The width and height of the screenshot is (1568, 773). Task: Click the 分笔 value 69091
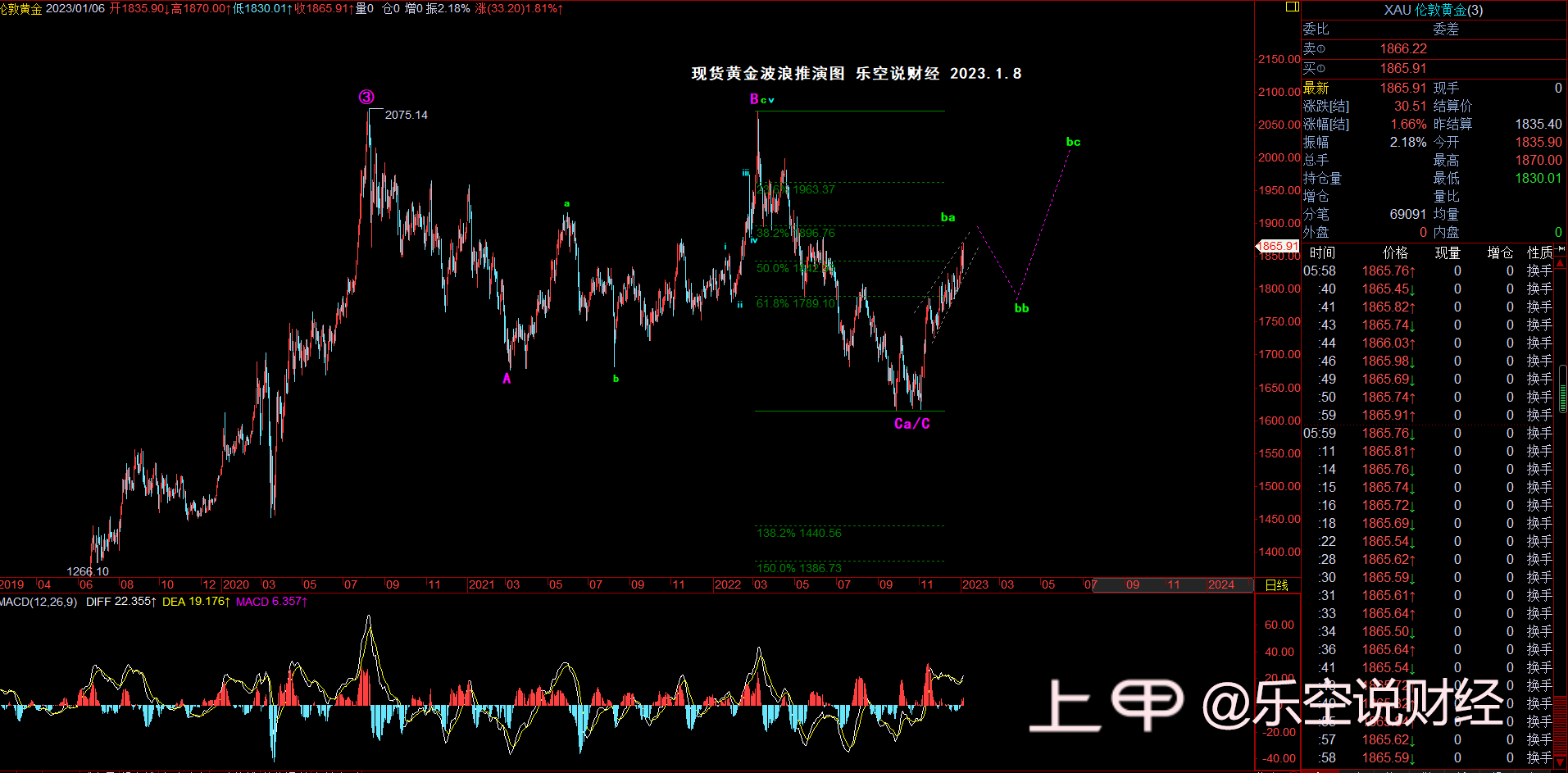click(x=1408, y=215)
